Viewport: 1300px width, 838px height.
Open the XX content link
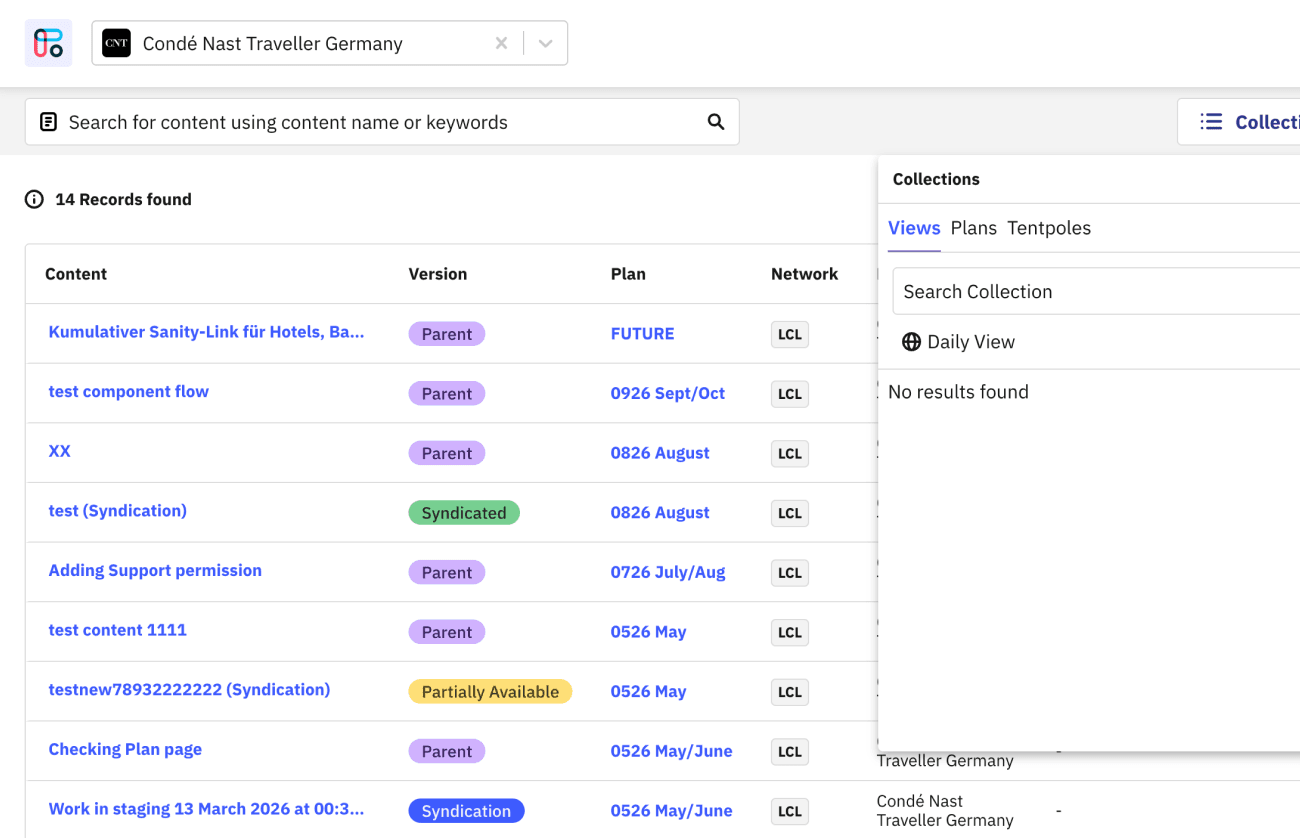59,451
